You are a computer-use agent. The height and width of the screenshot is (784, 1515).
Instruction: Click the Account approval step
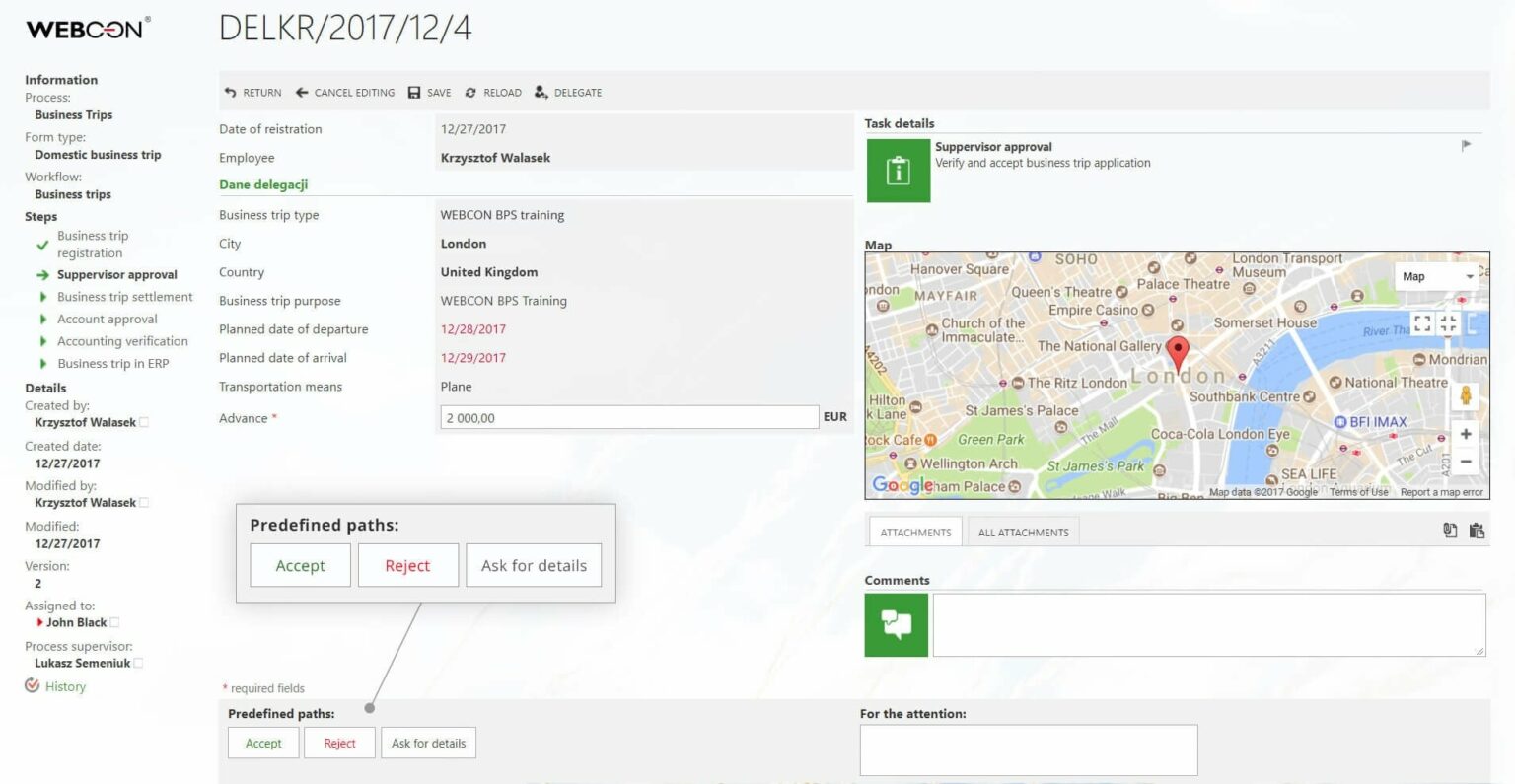pyautogui.click(x=108, y=320)
